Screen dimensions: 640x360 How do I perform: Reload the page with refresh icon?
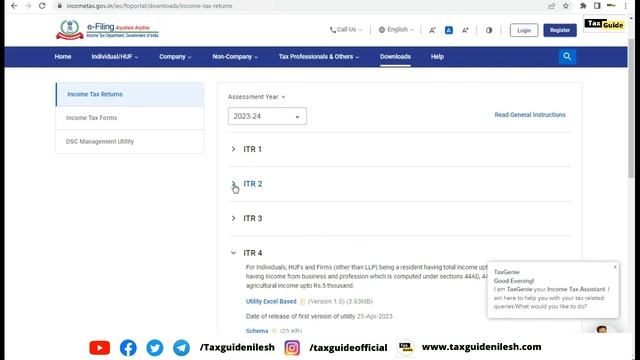[42, 6]
